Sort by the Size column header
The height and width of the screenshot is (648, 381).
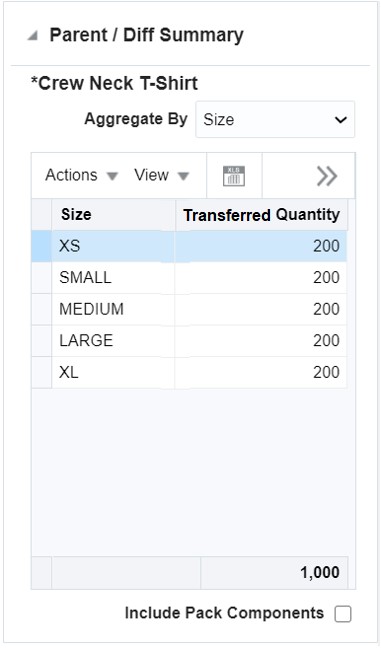pyautogui.click(x=113, y=215)
